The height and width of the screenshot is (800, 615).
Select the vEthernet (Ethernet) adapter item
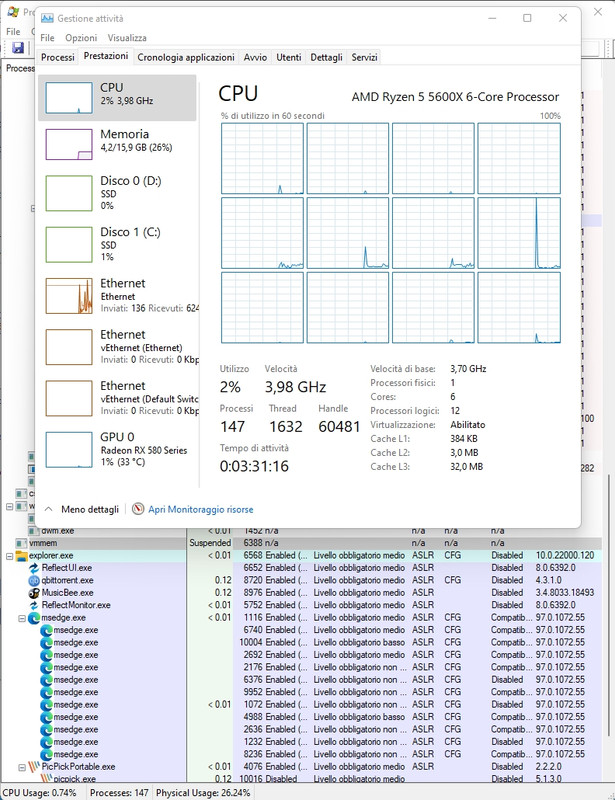(x=117, y=347)
